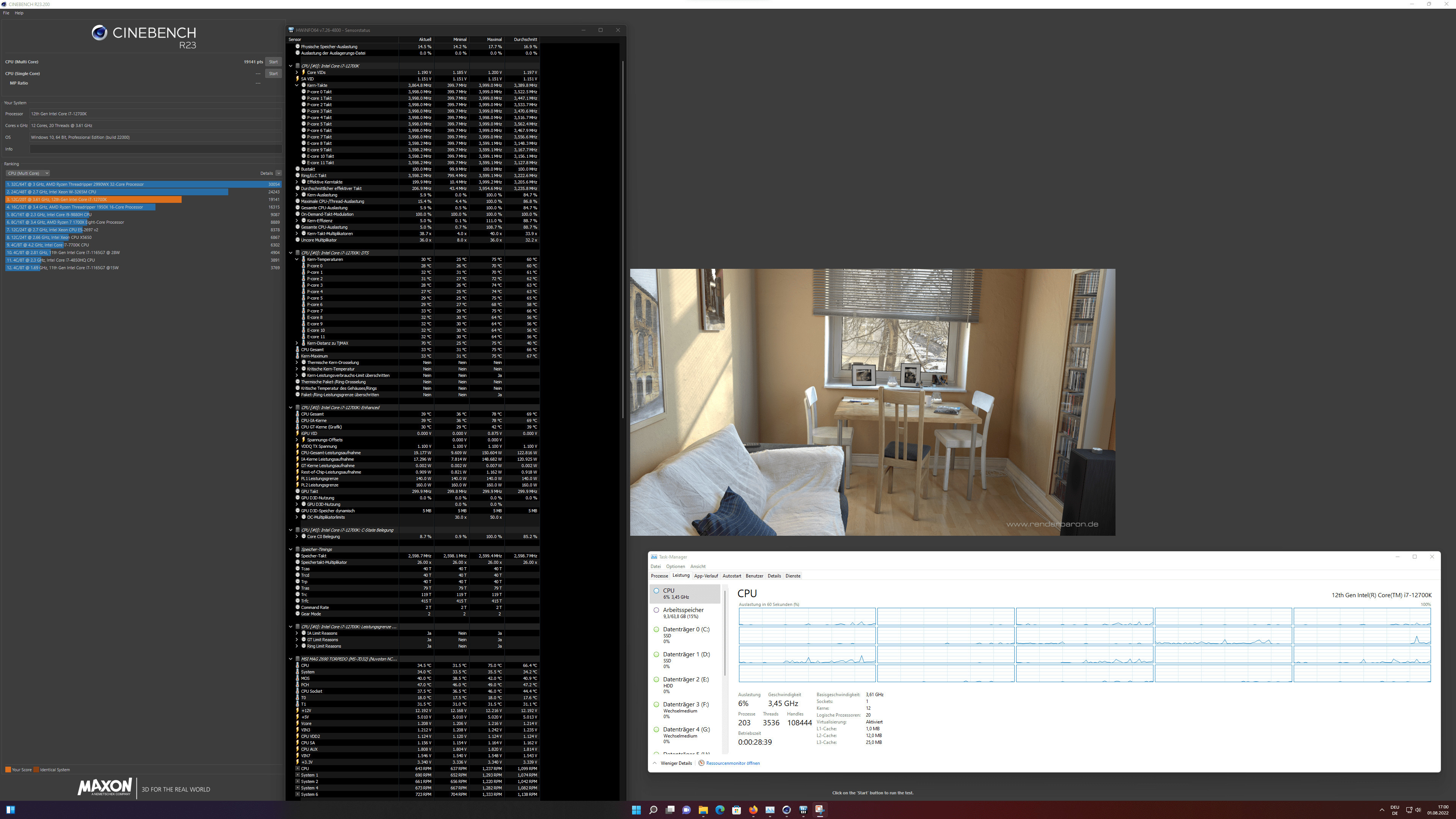The height and width of the screenshot is (819, 1456).
Task: Expand the Core VIDs row in HWiNFO
Action: (297, 72)
